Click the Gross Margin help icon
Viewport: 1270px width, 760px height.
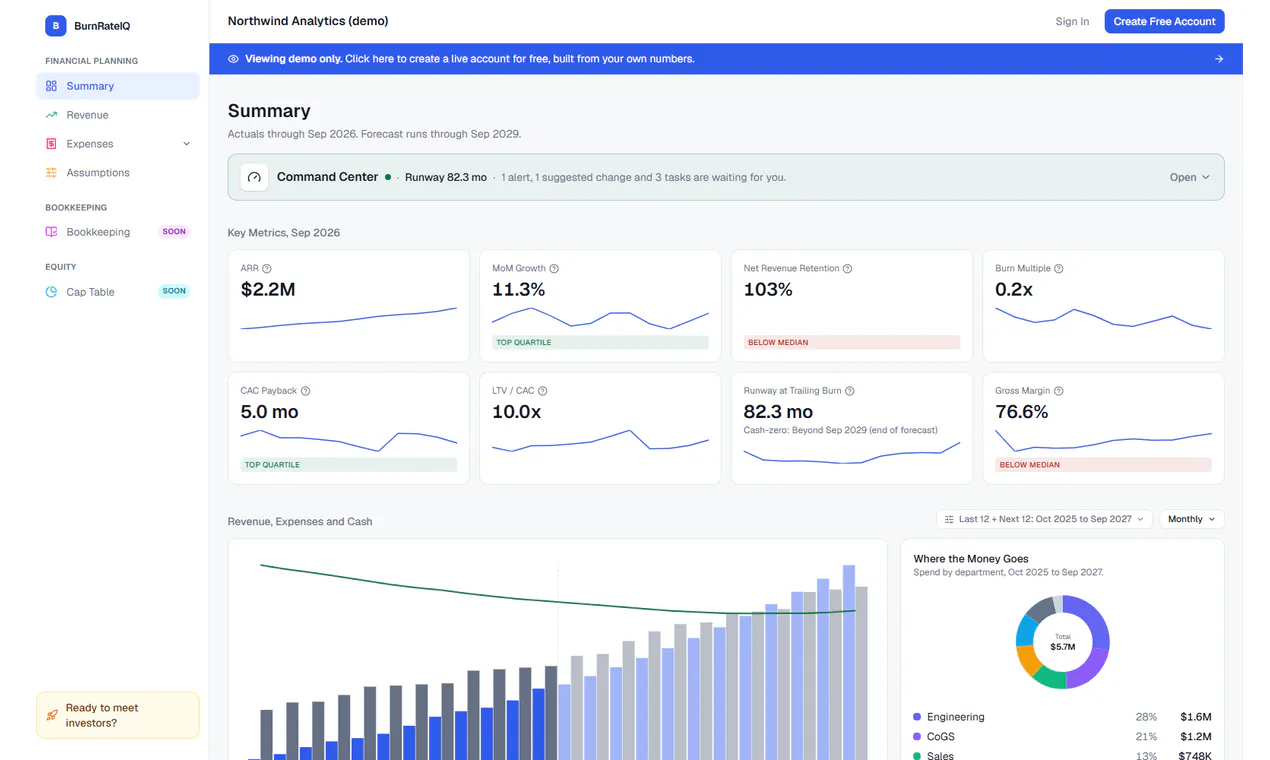(x=1059, y=391)
